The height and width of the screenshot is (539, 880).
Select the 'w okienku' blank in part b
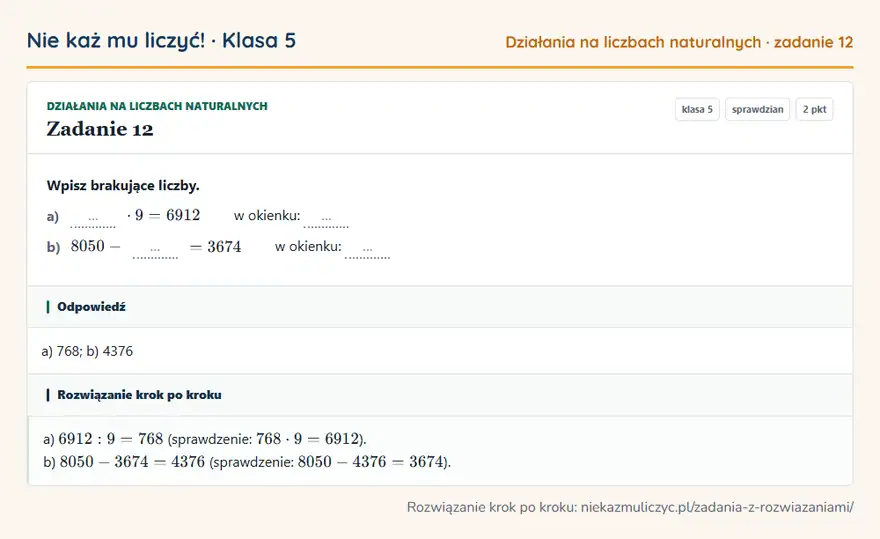(x=368, y=248)
